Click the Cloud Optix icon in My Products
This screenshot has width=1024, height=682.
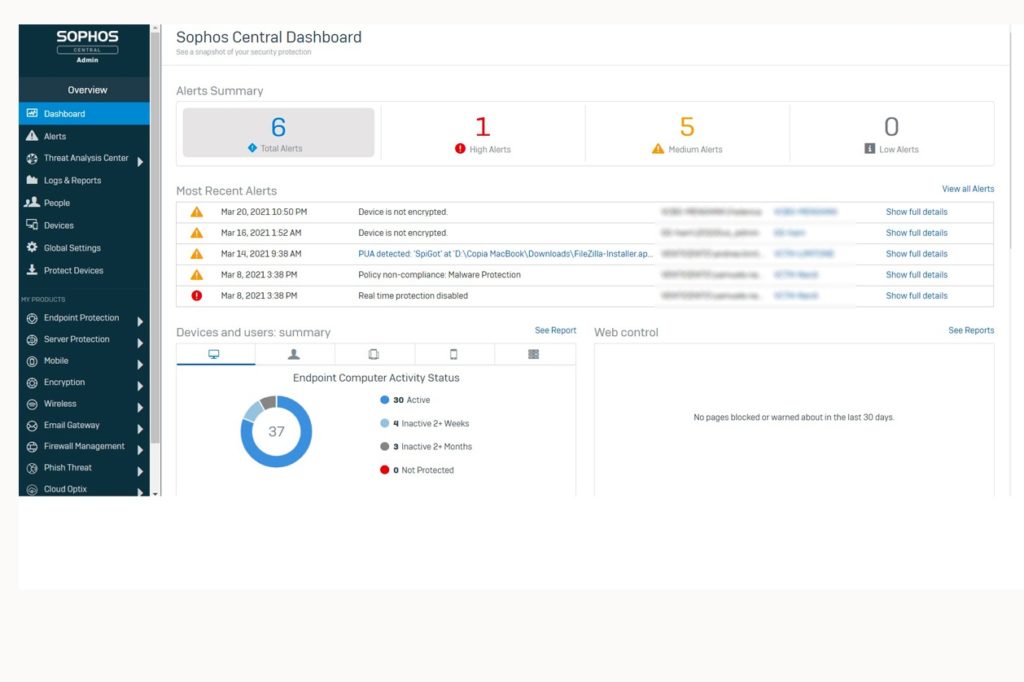[x=32, y=489]
